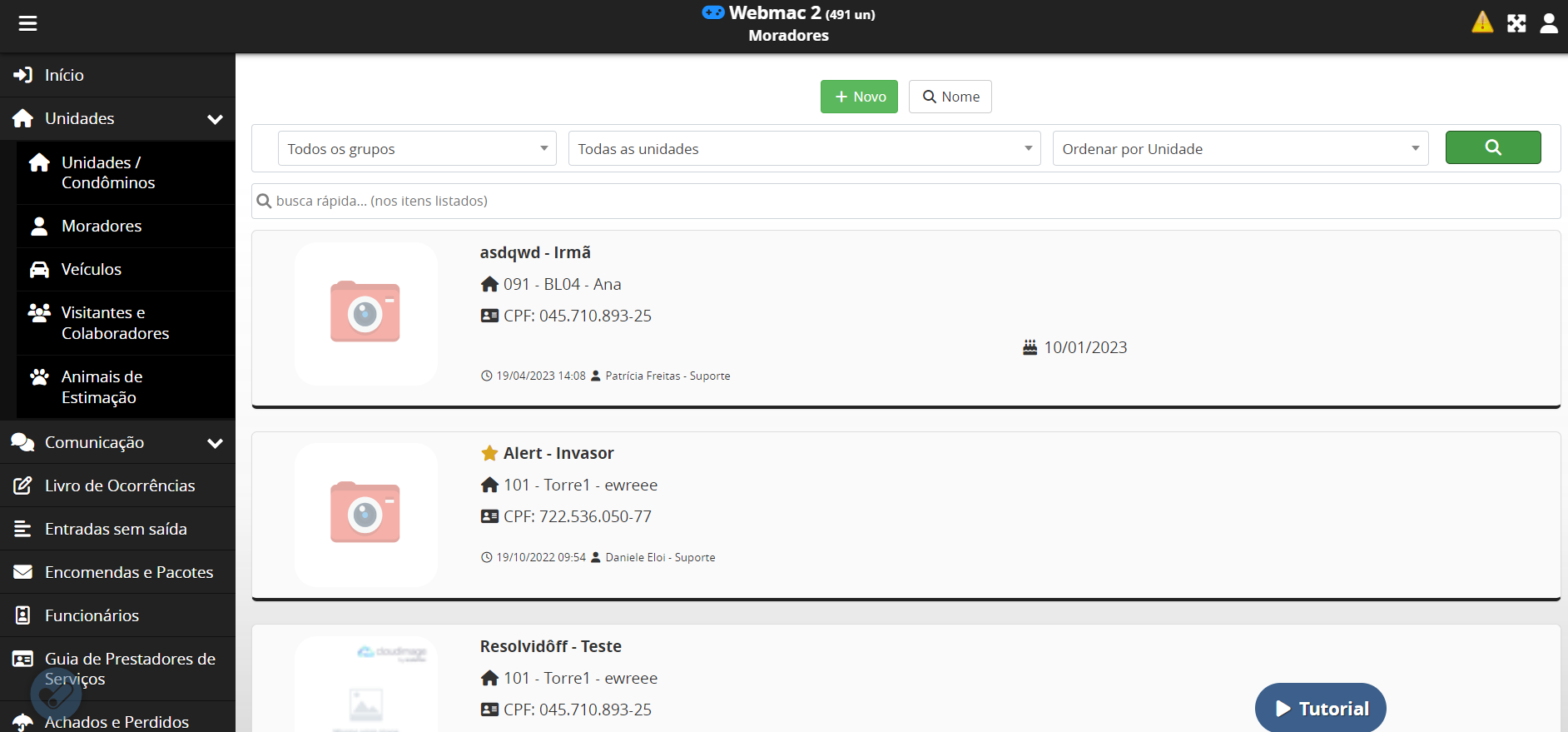Viewport: 1568px width, 732px height.
Task: Start the Tutorial play button
Action: point(1320,709)
